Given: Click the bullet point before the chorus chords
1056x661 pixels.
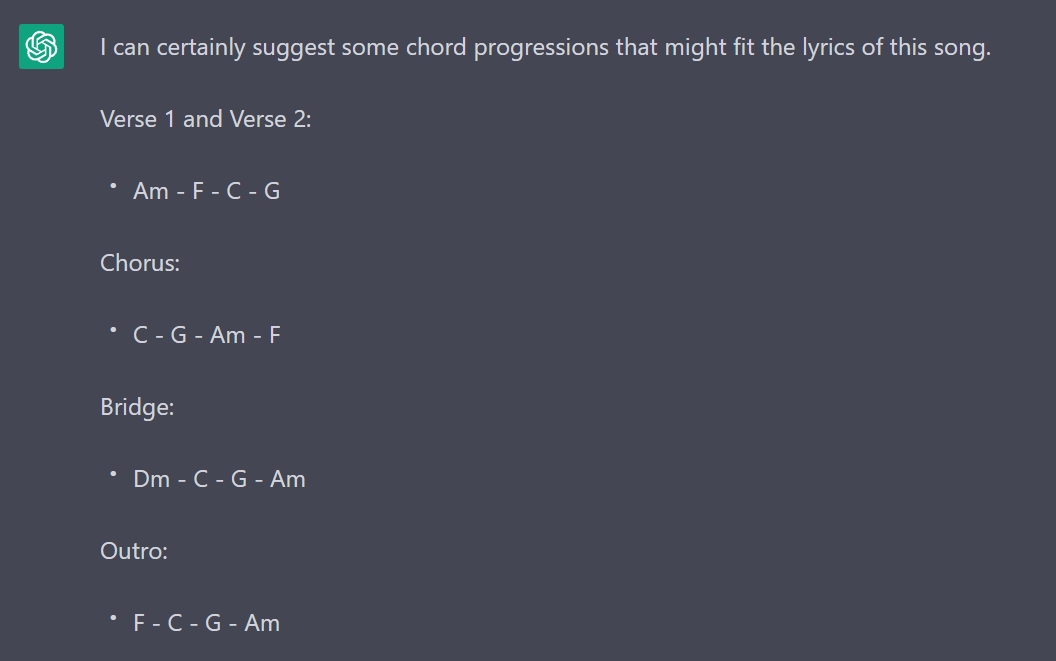Looking at the screenshot, I should [113, 330].
